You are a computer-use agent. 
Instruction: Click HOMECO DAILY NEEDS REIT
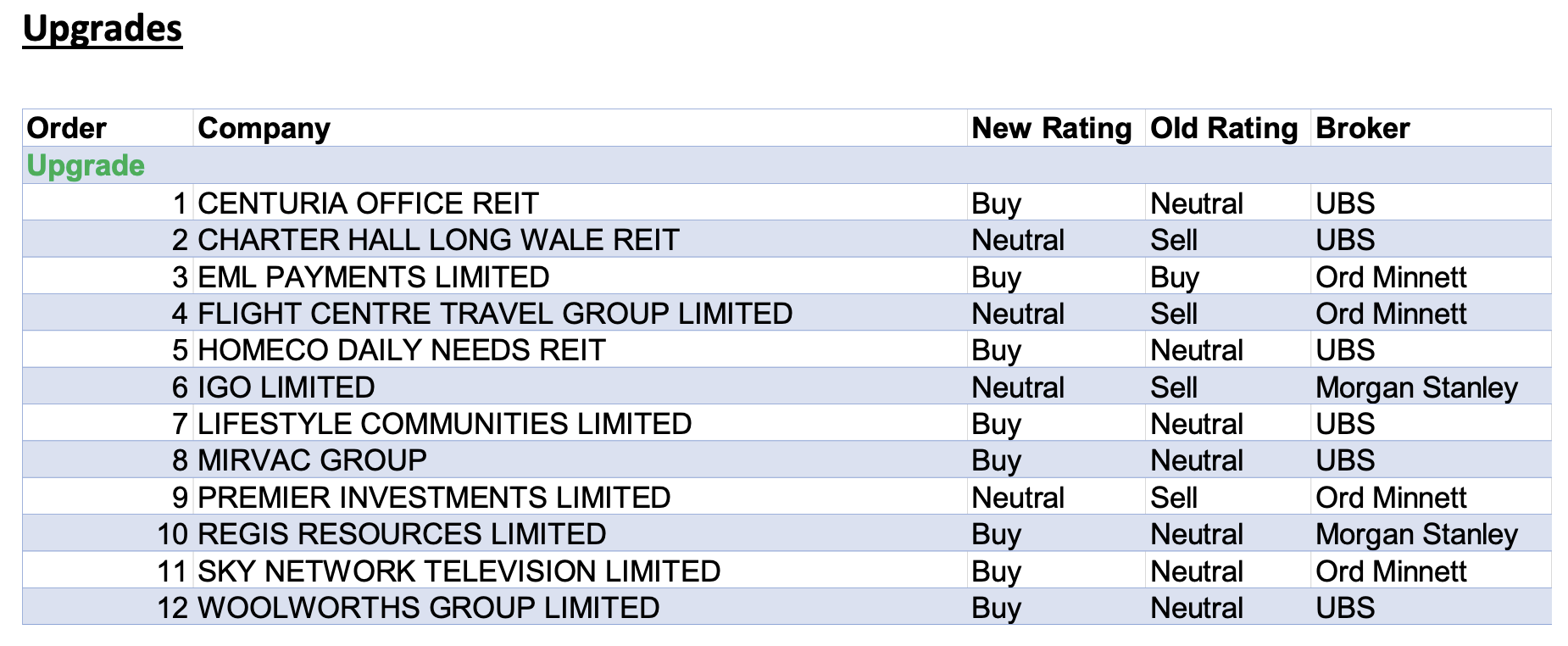pyautogui.click(x=402, y=350)
